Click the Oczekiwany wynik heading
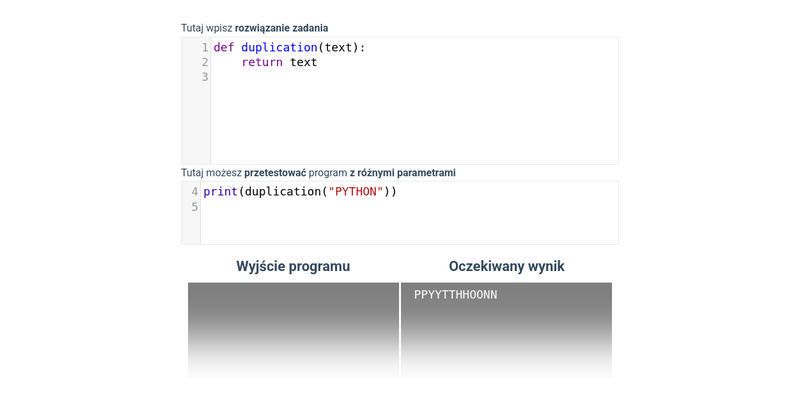The width and height of the screenshot is (800, 400). pyautogui.click(x=507, y=266)
